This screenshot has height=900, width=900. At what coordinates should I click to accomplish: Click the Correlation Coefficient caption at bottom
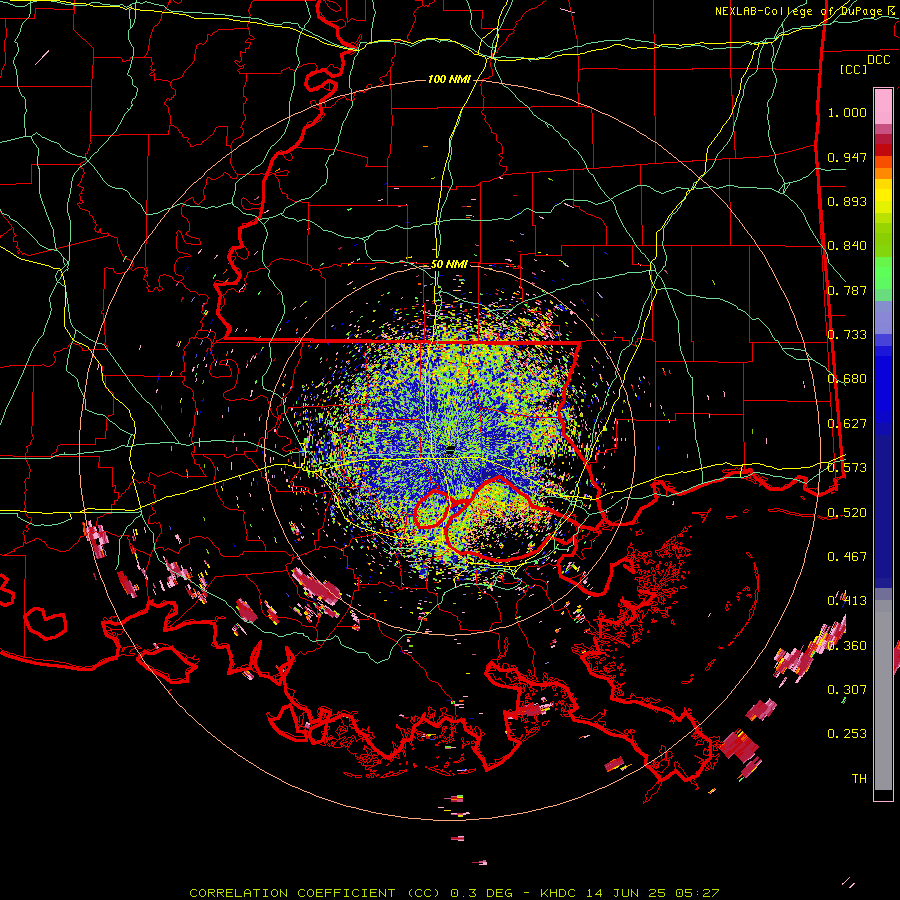point(454,893)
